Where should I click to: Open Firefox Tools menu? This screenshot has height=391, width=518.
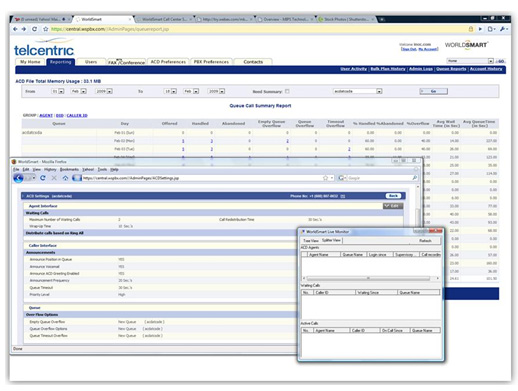tap(102, 169)
